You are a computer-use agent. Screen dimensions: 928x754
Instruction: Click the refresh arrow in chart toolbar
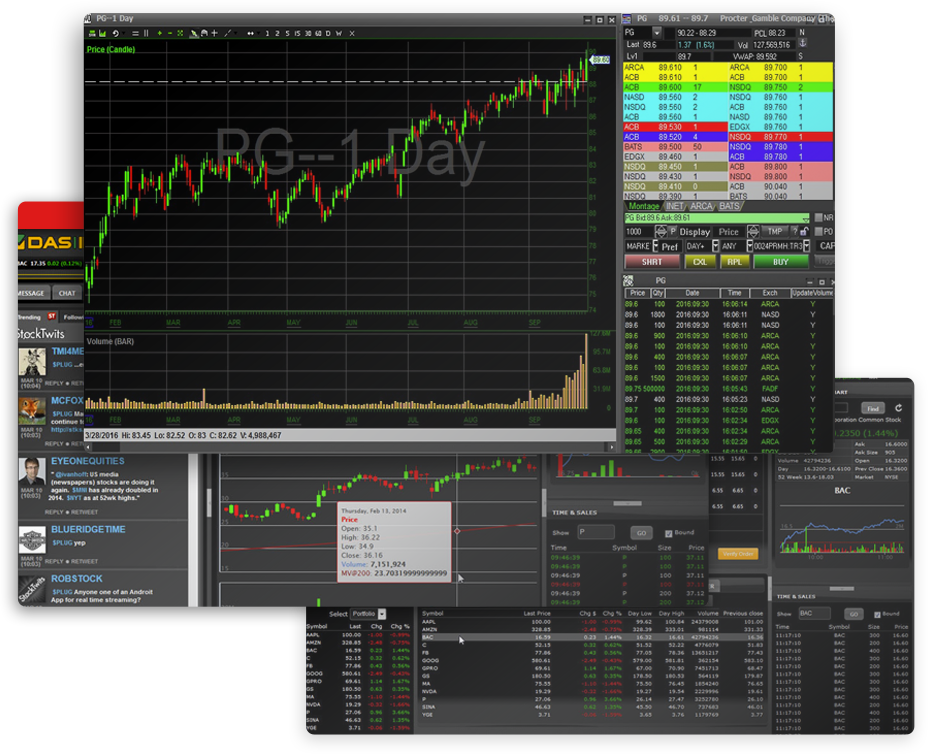click(115, 34)
